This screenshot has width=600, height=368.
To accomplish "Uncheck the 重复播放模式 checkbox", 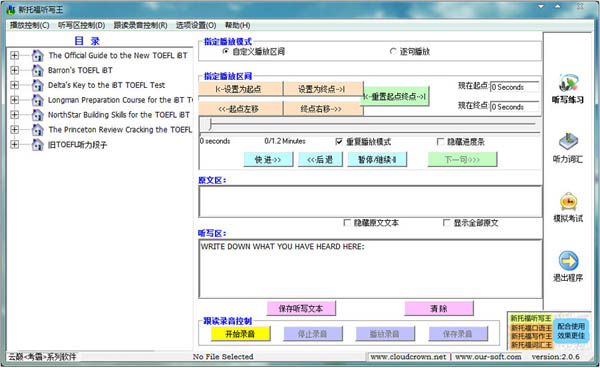I will pyautogui.click(x=339, y=142).
